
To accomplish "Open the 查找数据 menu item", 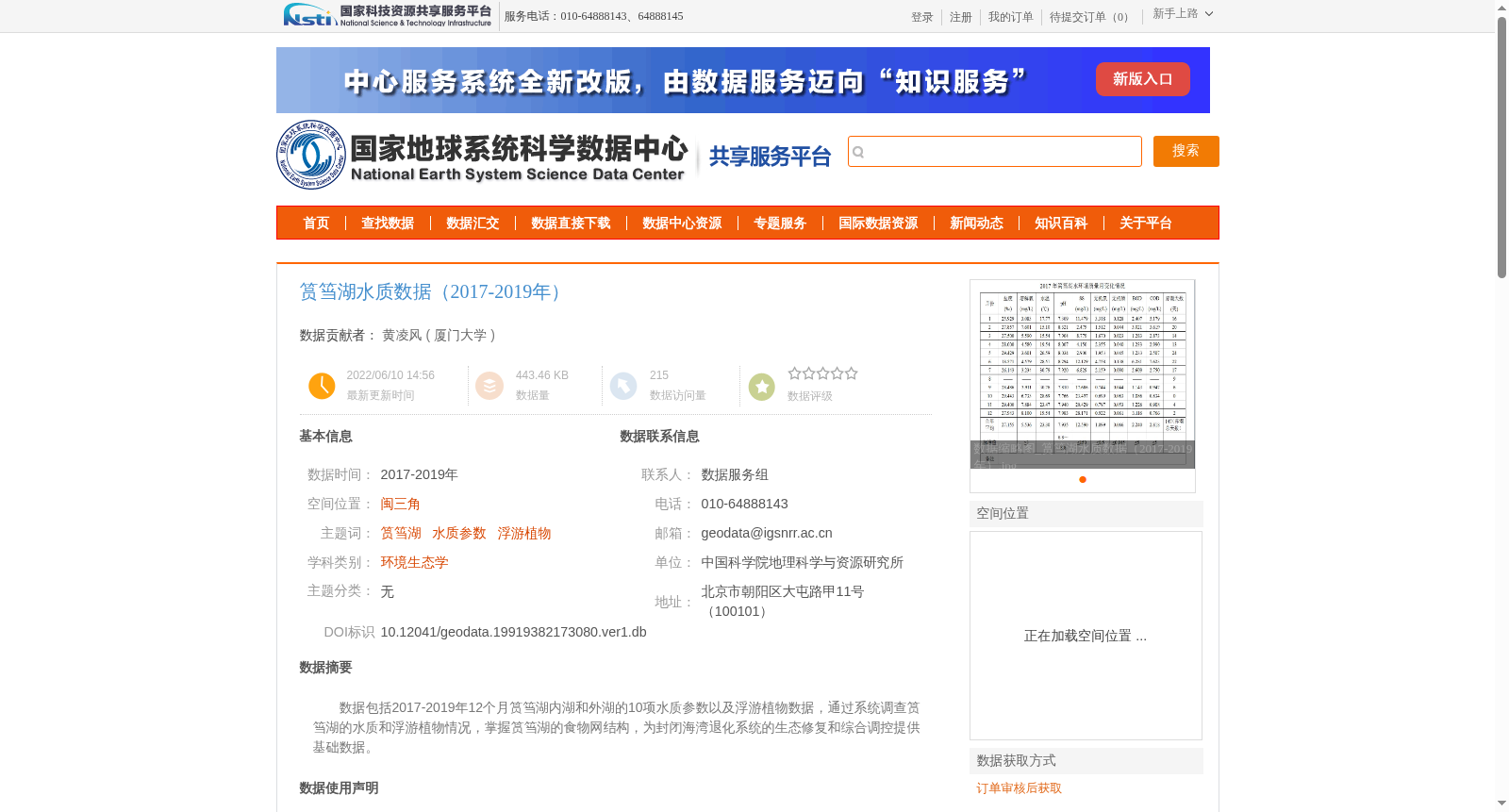I will [388, 224].
